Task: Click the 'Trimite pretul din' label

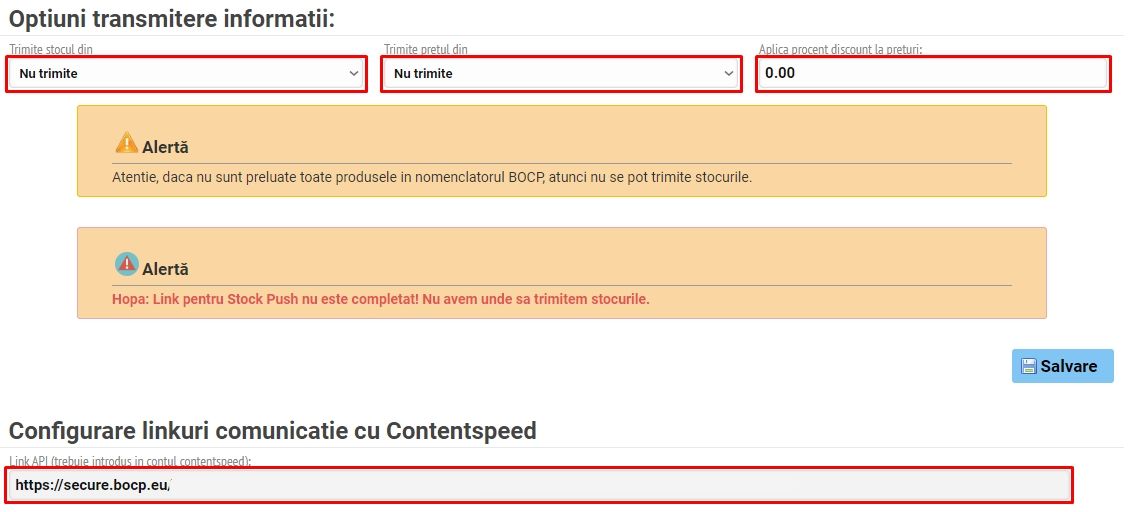Action: click(426, 49)
